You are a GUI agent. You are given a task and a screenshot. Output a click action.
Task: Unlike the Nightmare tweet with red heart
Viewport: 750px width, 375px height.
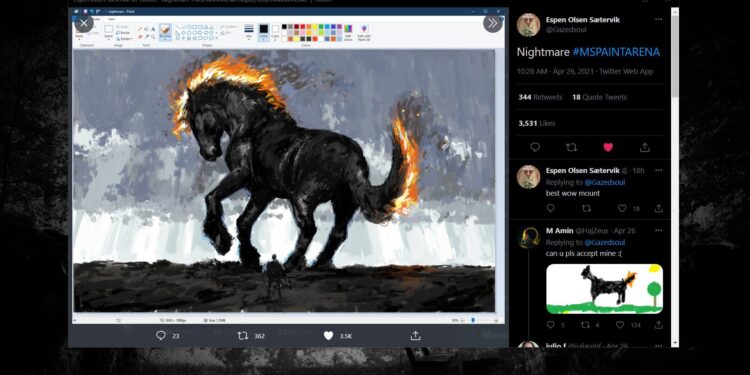pyautogui.click(x=608, y=147)
